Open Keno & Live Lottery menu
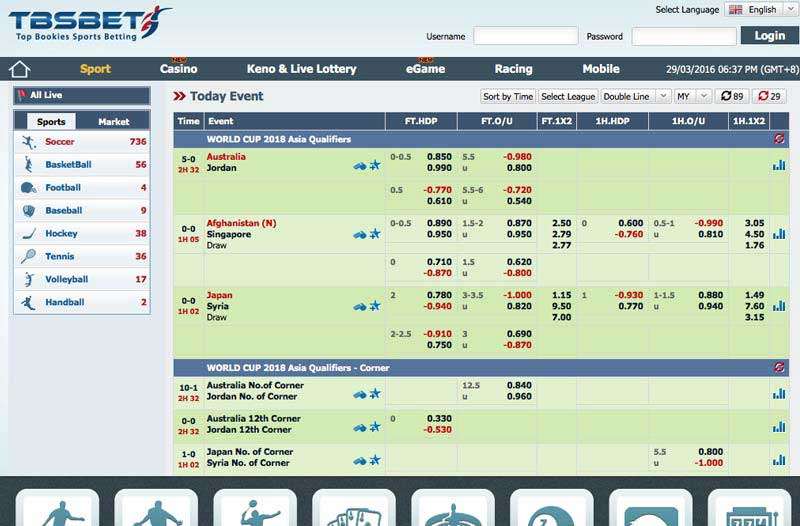The image size is (800, 526). coord(302,69)
